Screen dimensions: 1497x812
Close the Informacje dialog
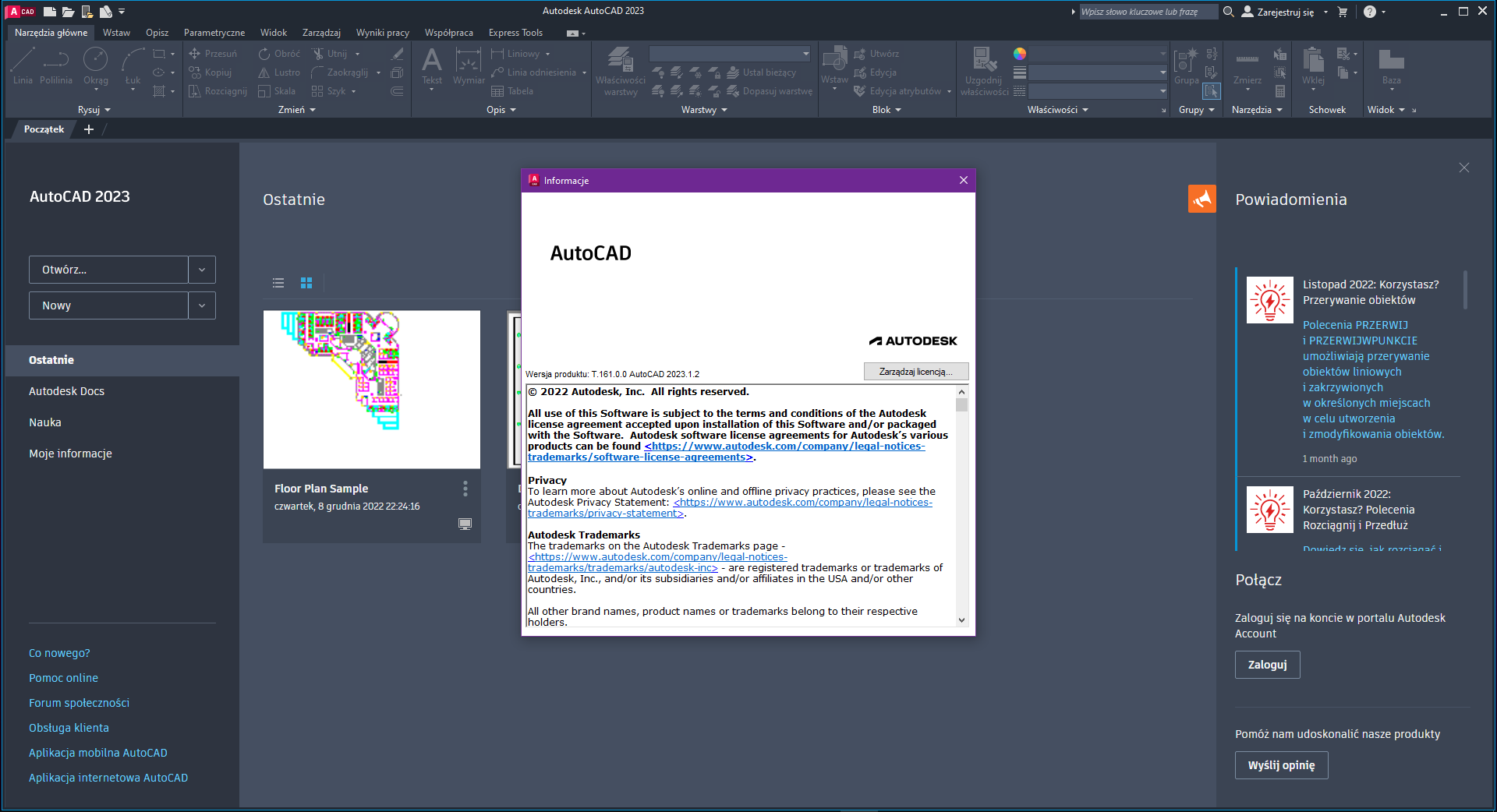point(964,180)
